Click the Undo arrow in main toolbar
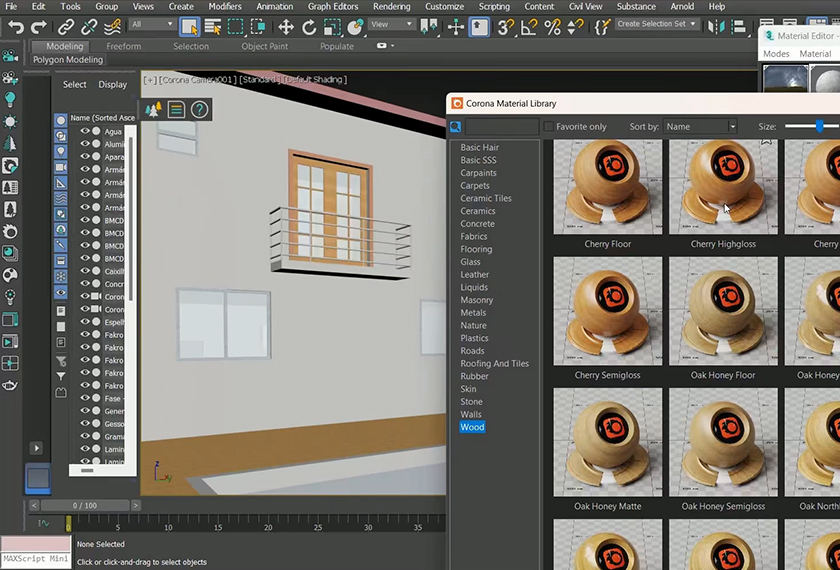 16,26
